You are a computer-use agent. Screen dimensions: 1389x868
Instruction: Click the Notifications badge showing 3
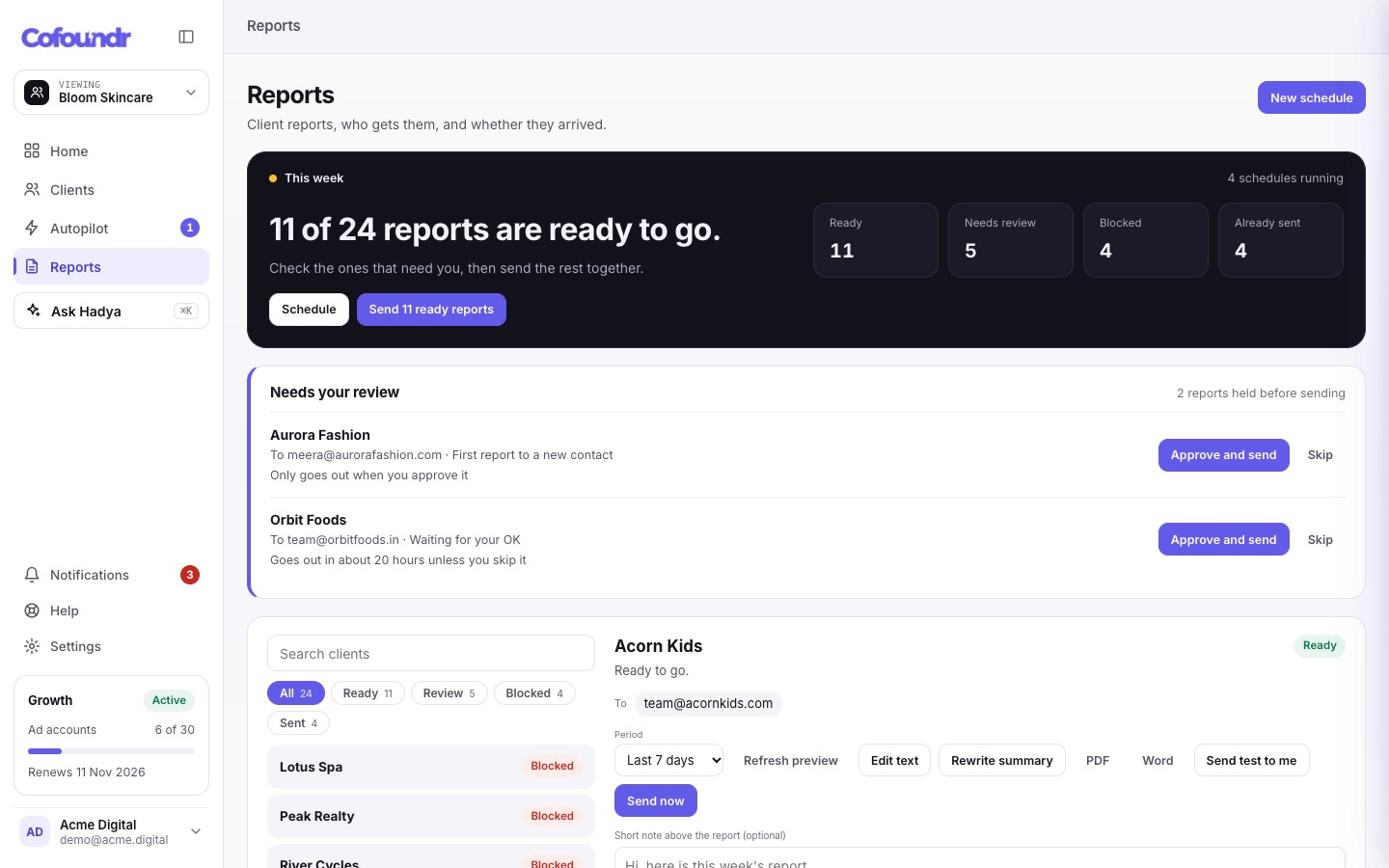click(x=190, y=575)
